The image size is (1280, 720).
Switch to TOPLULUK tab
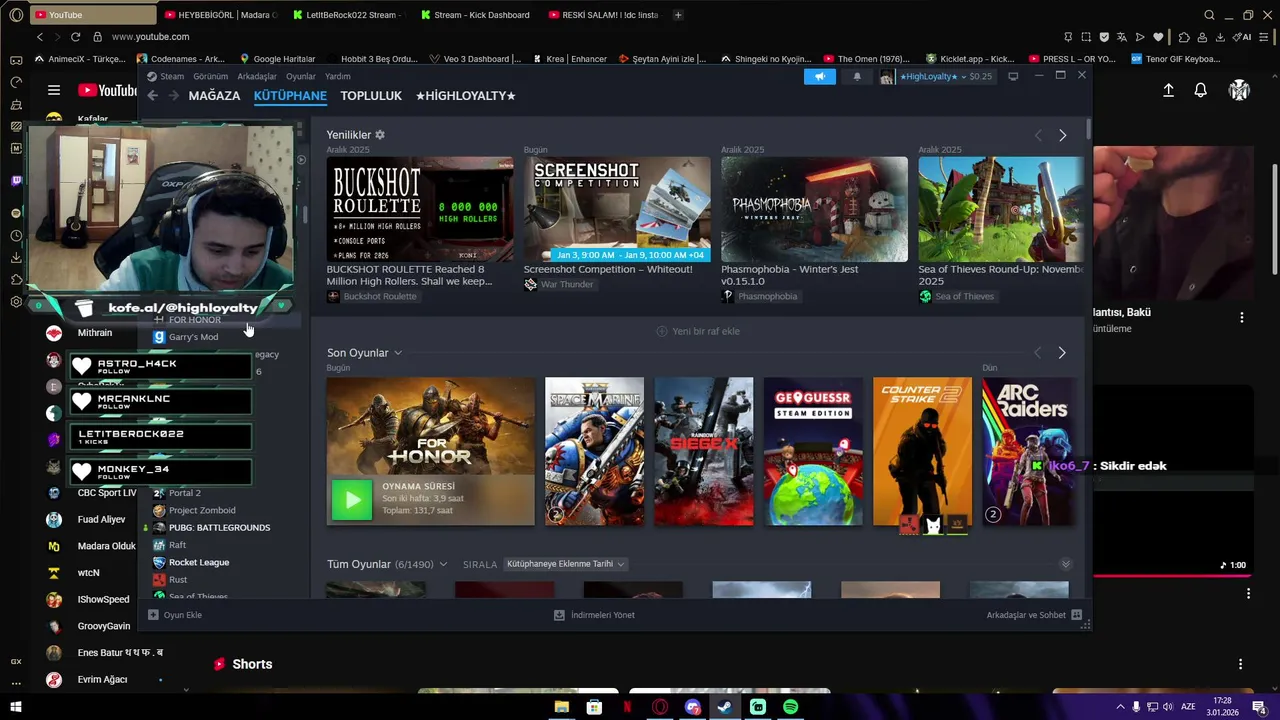coord(371,96)
